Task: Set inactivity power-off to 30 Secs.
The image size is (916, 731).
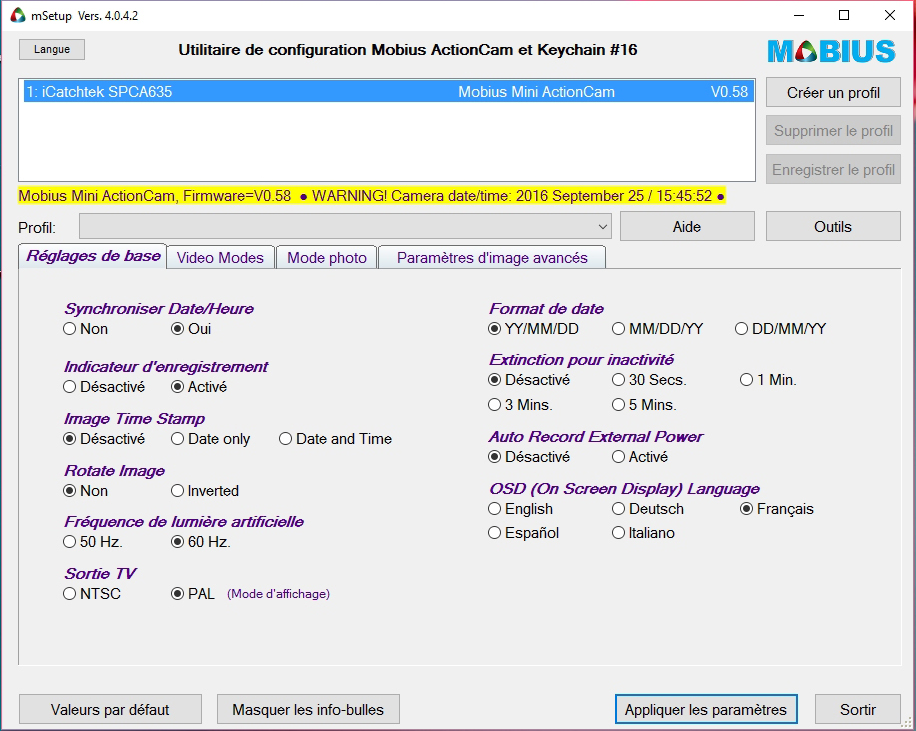Action: click(650, 380)
